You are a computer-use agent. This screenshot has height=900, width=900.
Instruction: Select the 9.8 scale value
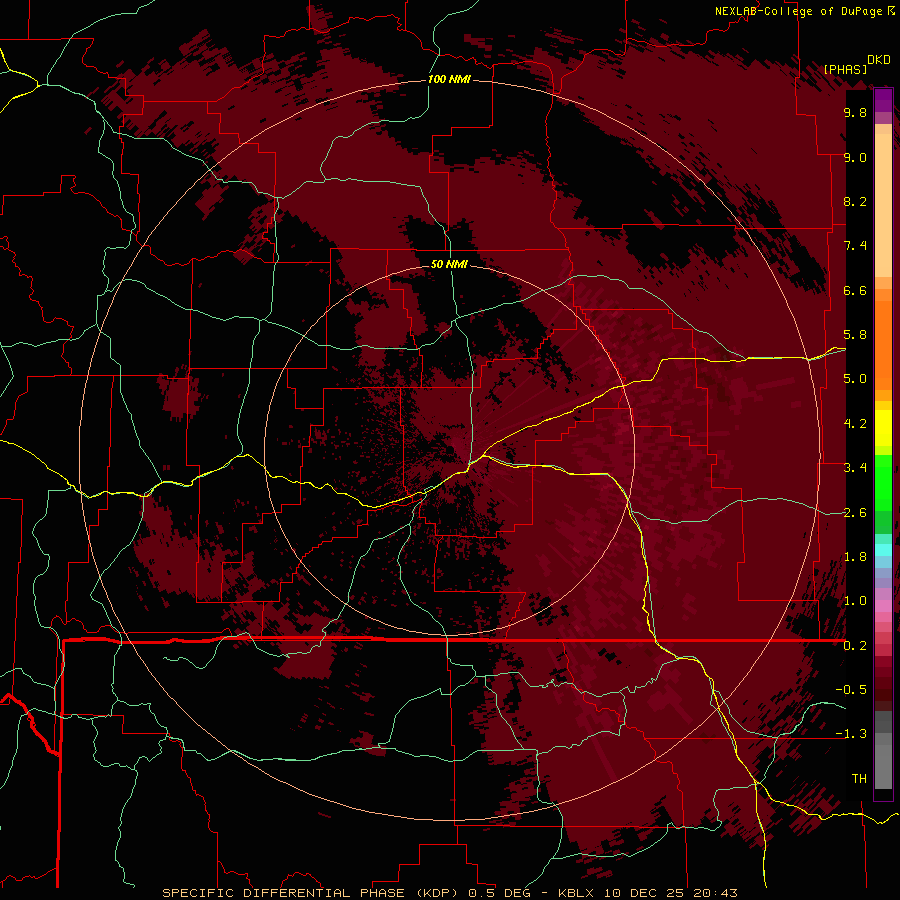855,112
